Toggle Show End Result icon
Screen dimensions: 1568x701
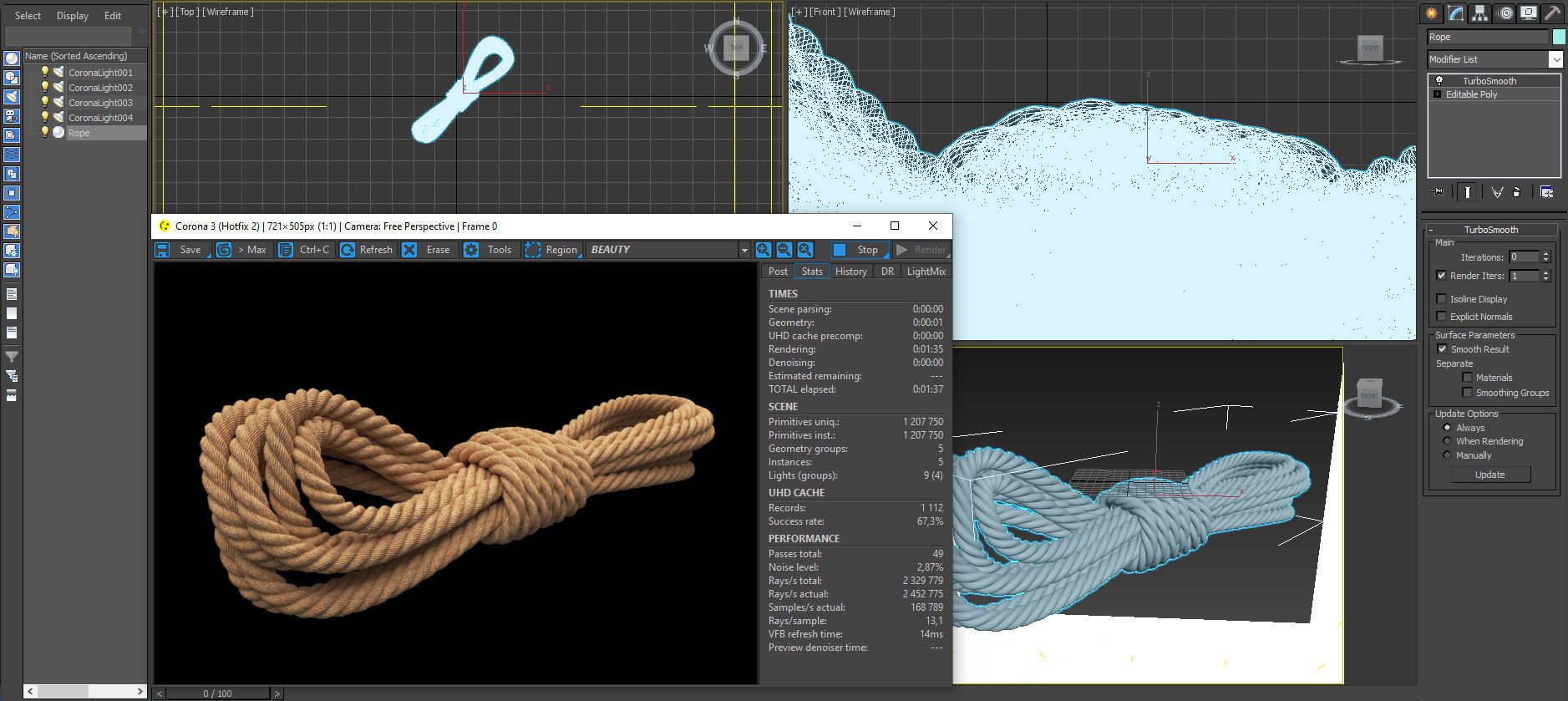coord(1468,192)
